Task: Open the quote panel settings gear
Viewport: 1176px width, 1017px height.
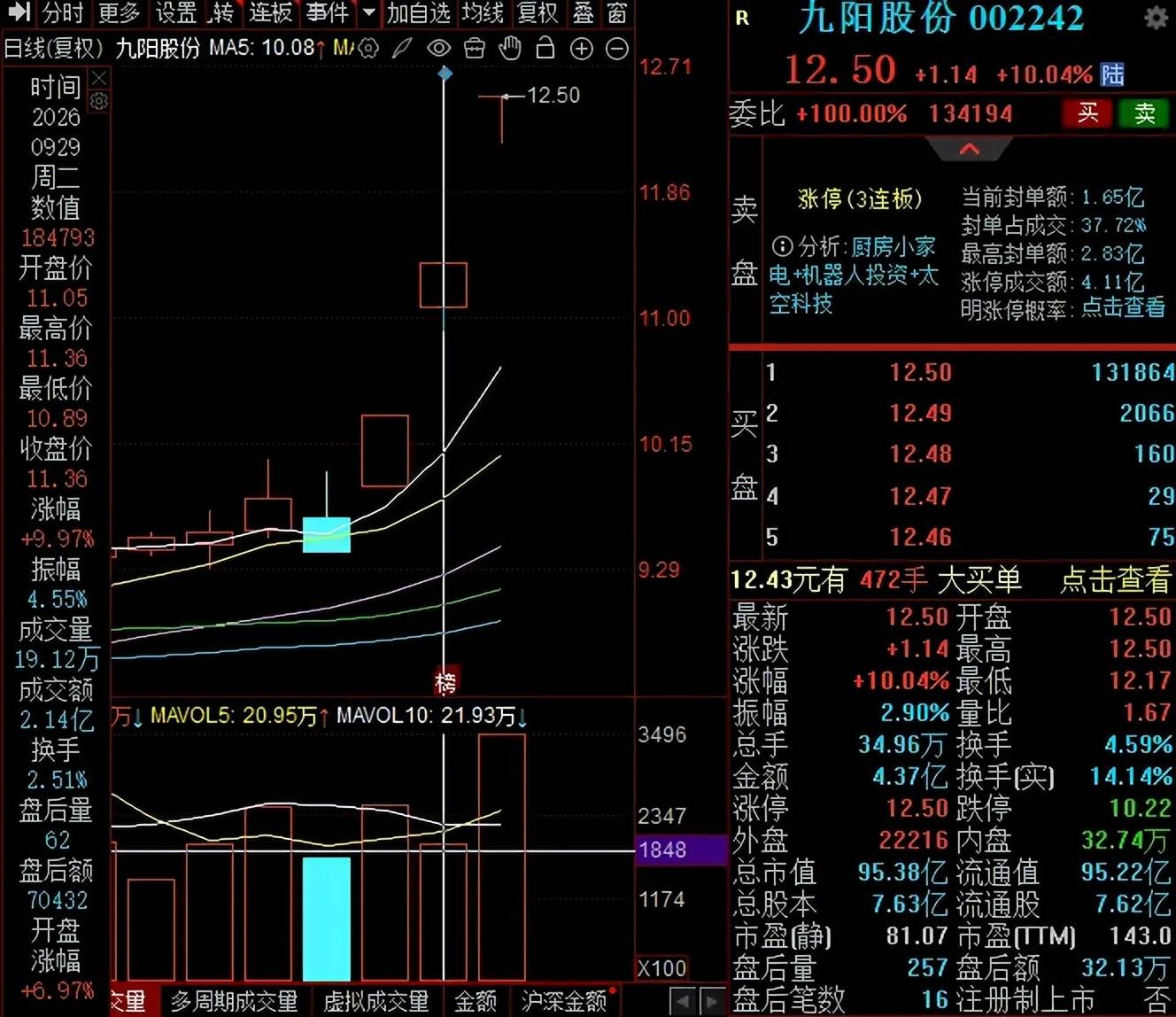Action: pyautogui.click(x=1156, y=18)
